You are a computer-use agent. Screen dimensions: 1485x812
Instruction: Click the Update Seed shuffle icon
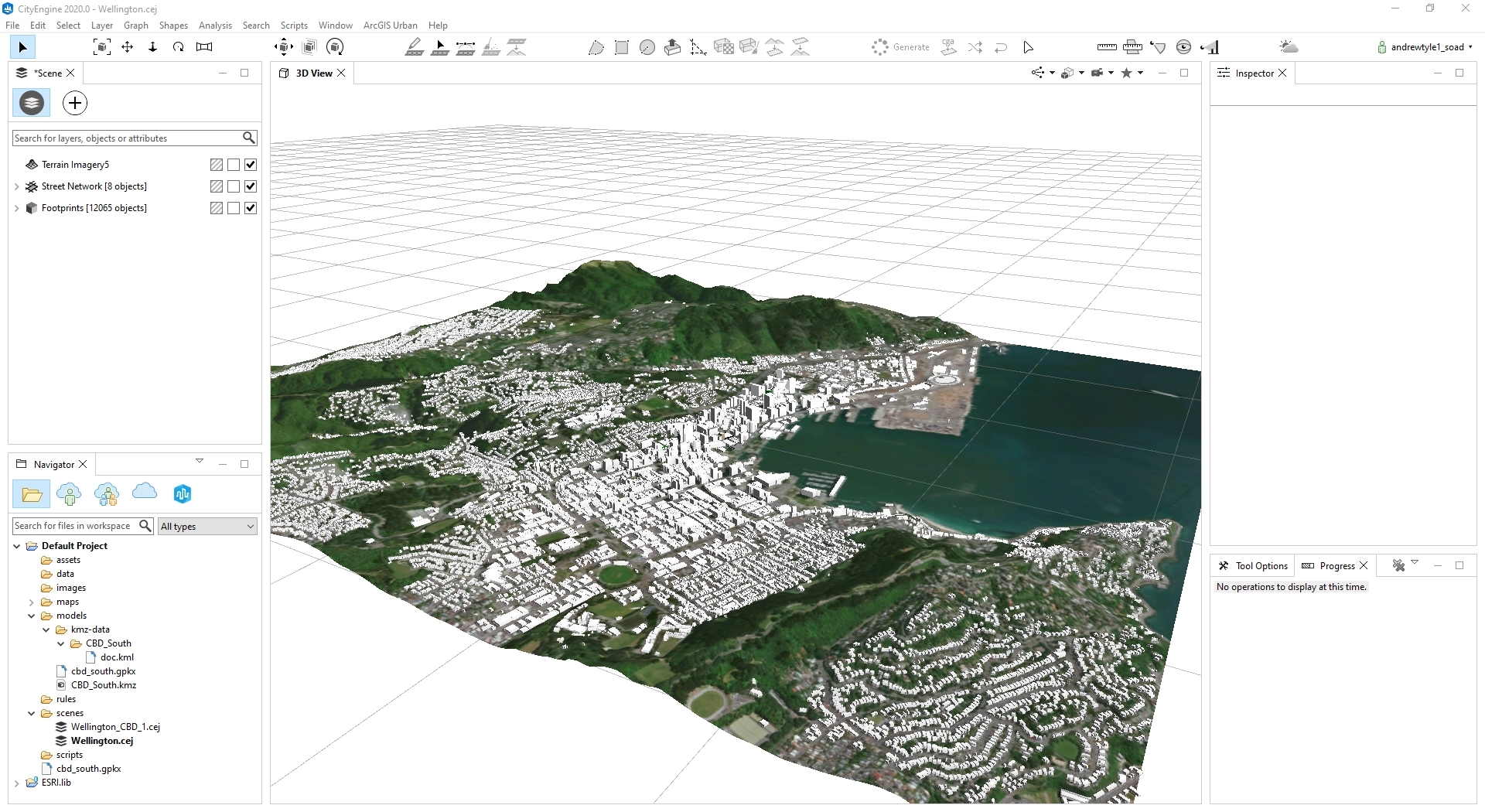(975, 47)
